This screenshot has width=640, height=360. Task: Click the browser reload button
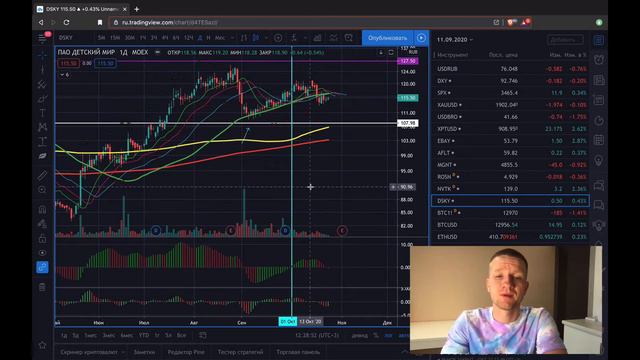[67, 22]
